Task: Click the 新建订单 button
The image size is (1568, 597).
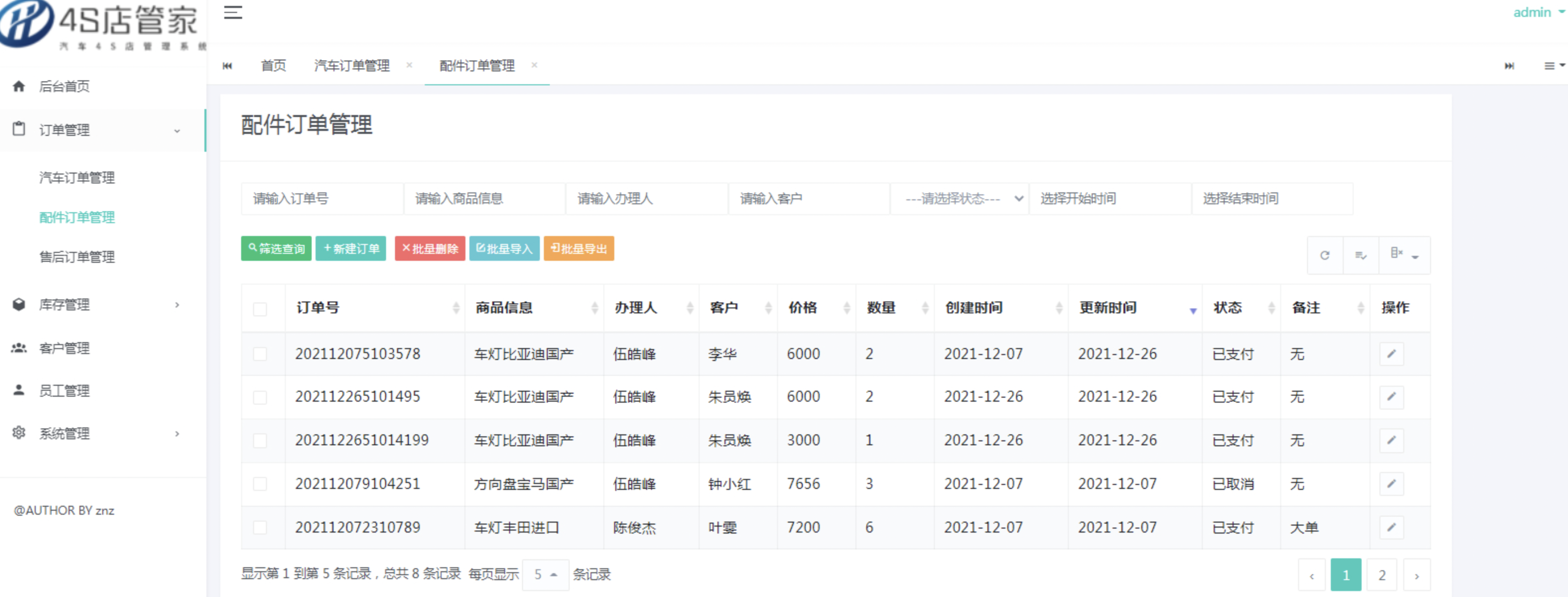Action: [351, 248]
